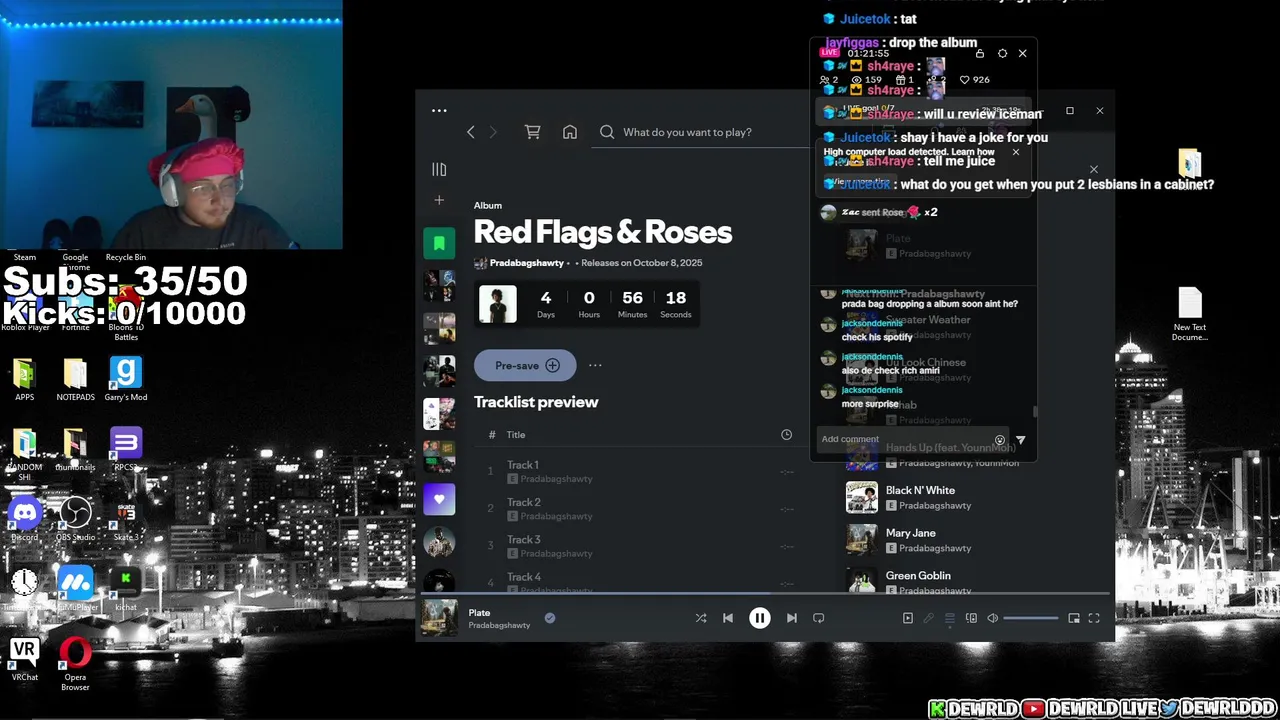
Task: Open the Pradabagshawty artist link under album title
Action: tap(527, 263)
